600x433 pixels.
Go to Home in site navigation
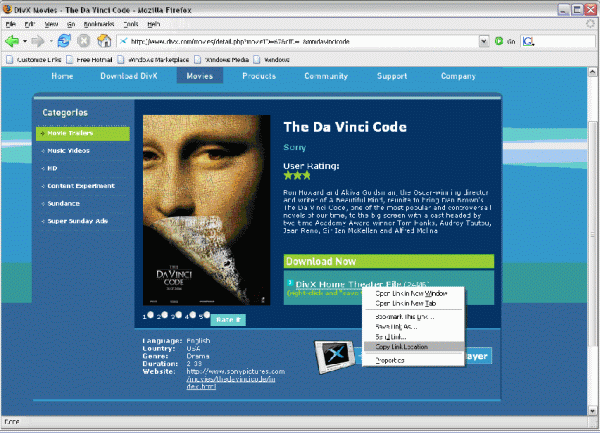tap(62, 76)
